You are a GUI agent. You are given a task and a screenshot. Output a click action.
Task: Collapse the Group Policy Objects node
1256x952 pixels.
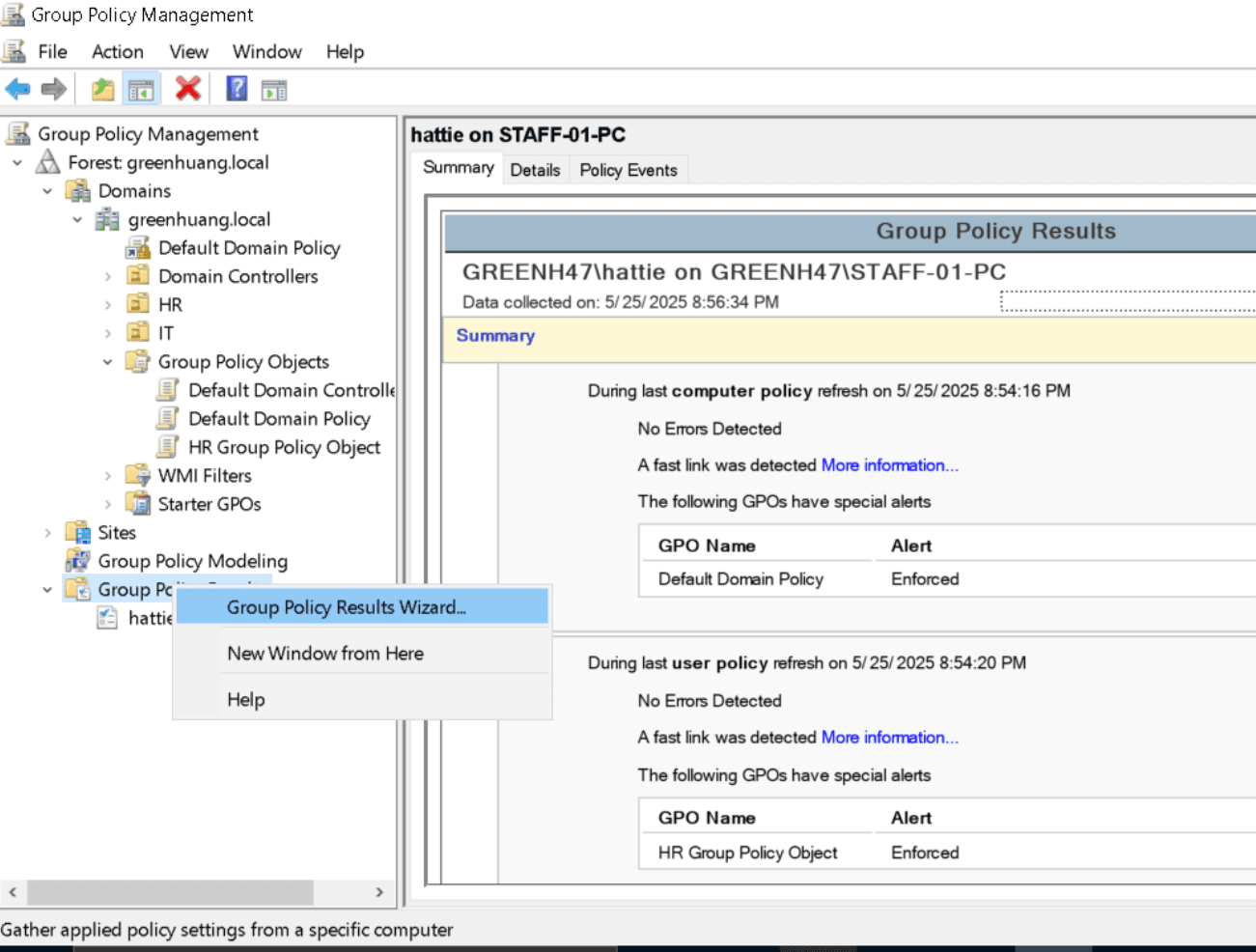(x=107, y=362)
